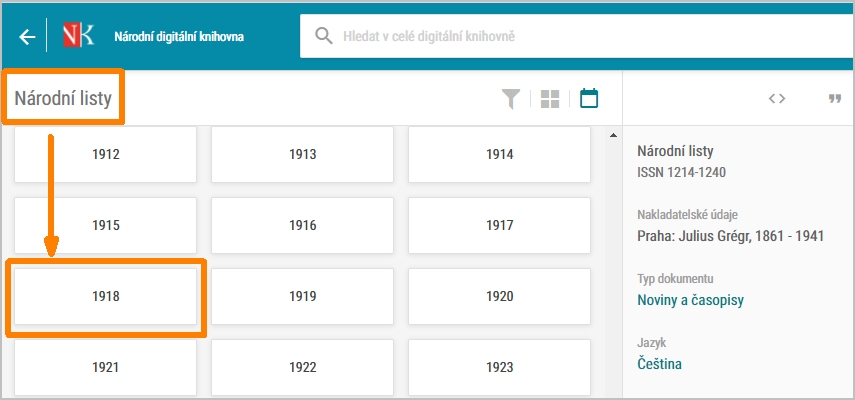Open the 1916 year tile
The image size is (855, 400).
click(x=303, y=226)
